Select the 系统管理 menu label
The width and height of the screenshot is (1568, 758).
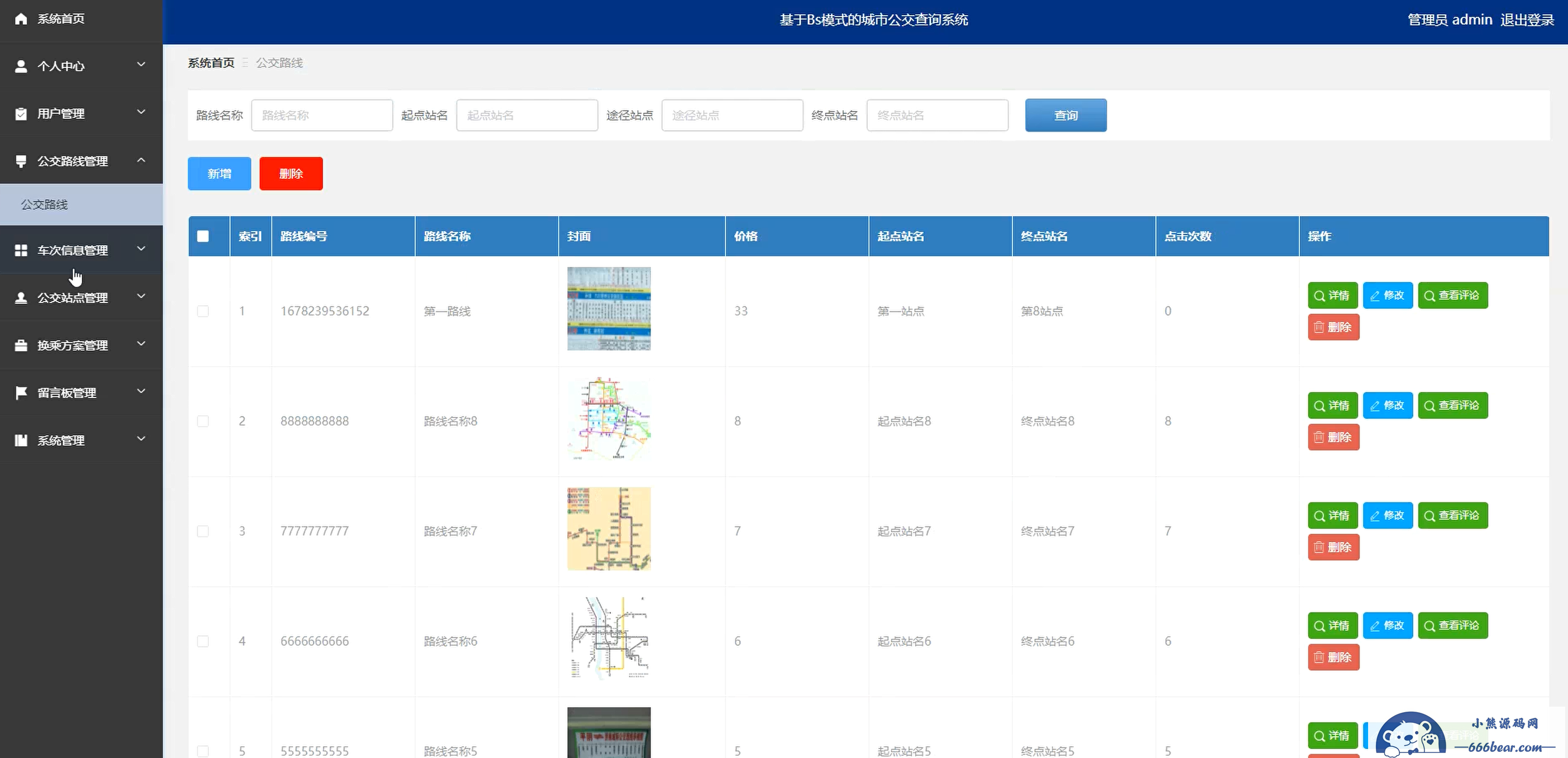(61, 440)
